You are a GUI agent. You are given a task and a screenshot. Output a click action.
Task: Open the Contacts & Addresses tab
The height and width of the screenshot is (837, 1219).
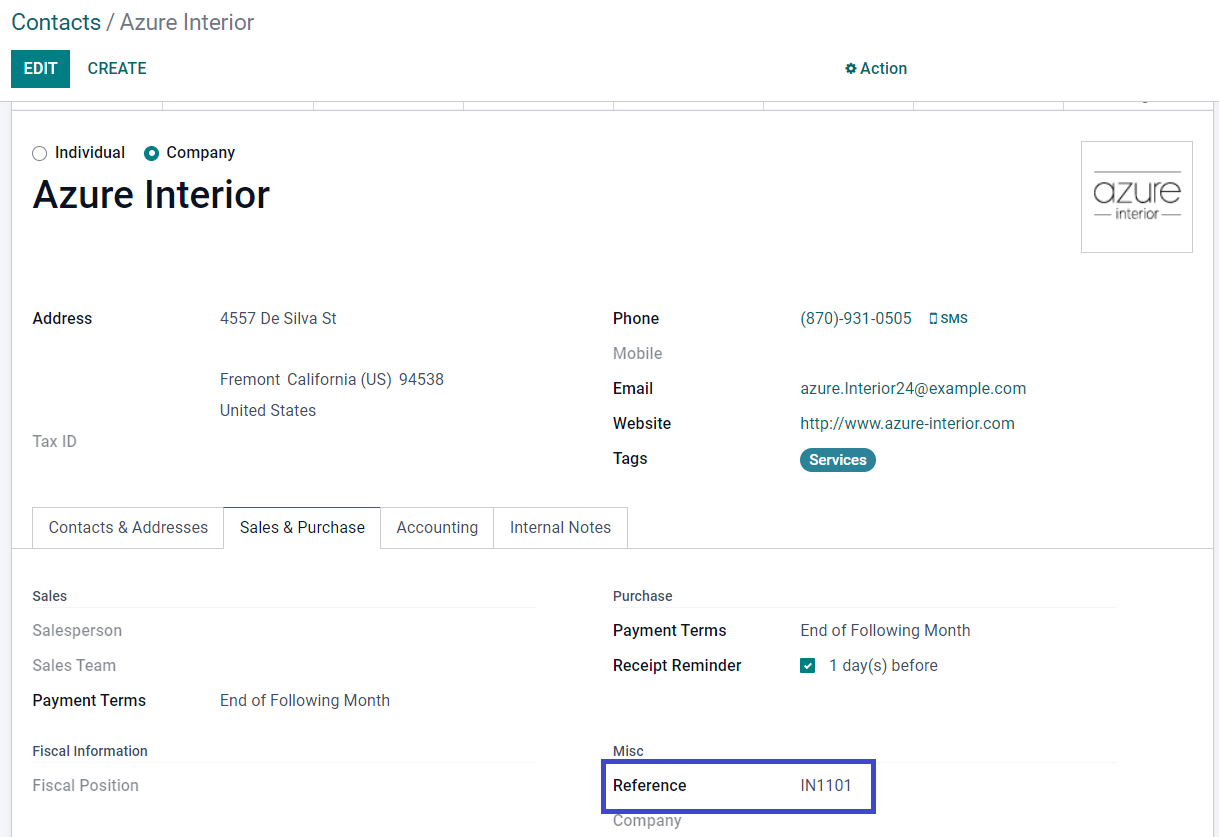click(x=128, y=528)
